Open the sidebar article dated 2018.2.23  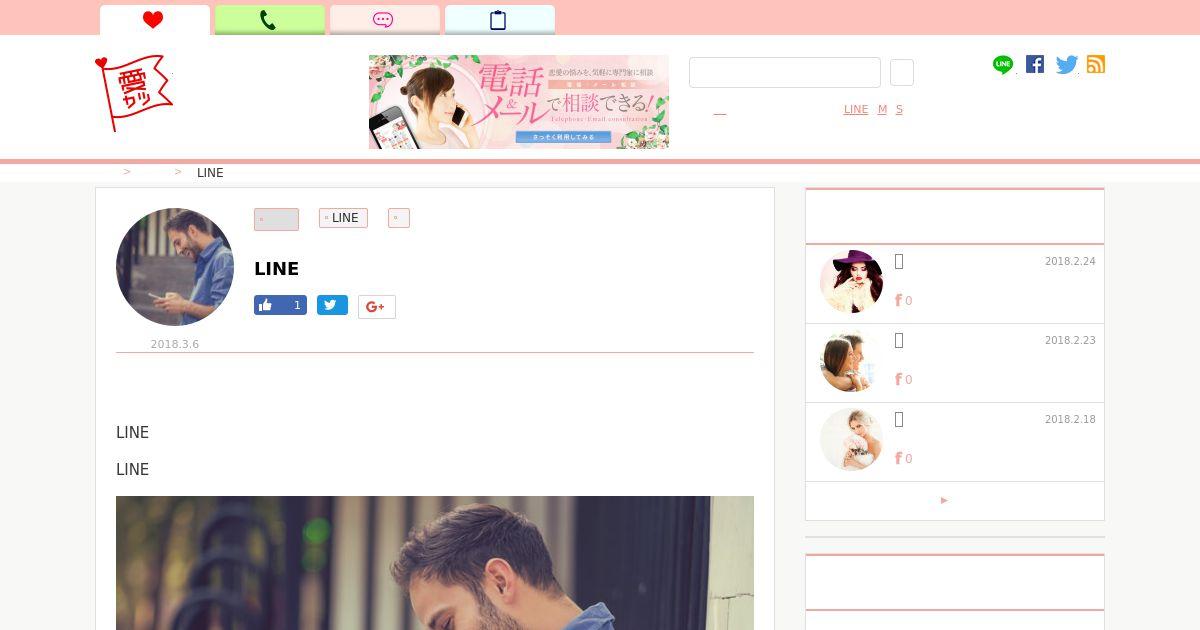tap(955, 363)
